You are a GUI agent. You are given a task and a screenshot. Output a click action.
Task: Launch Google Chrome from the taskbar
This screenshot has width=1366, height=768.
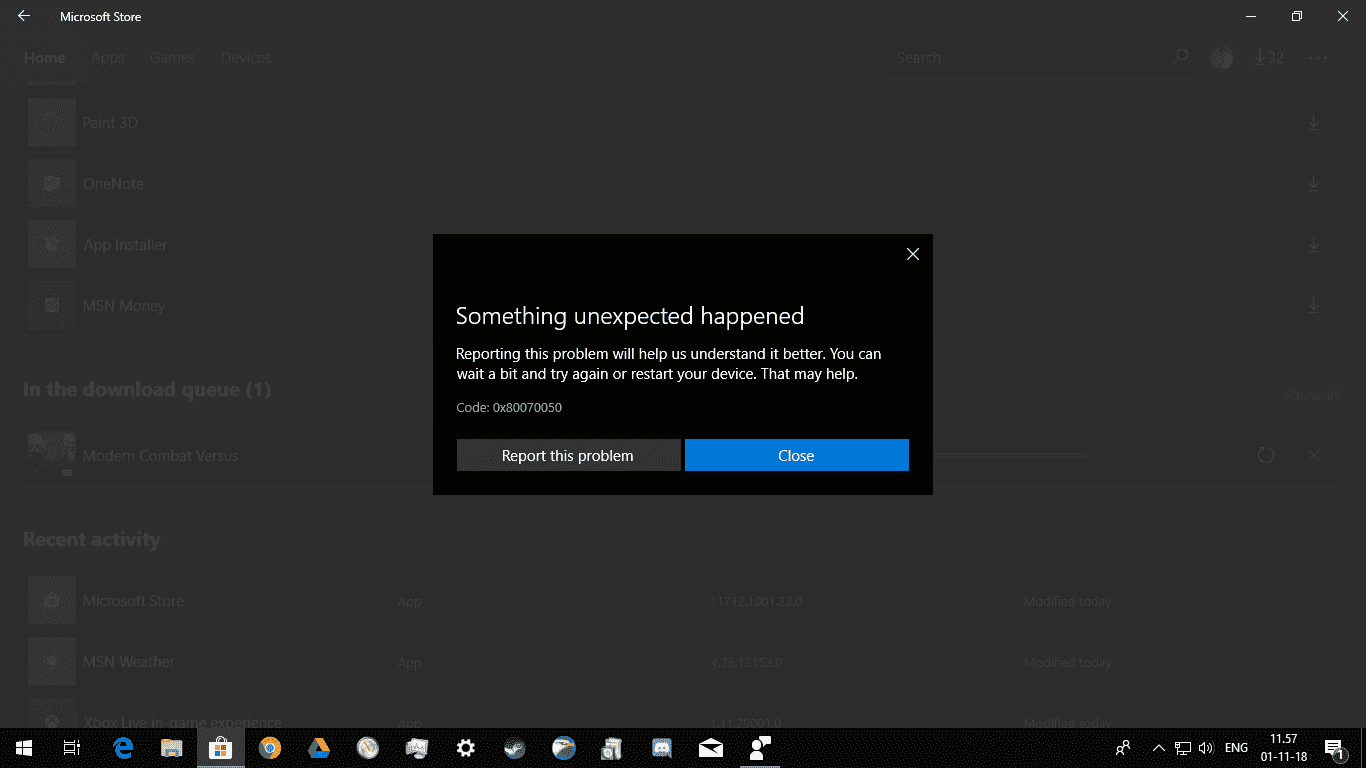pyautogui.click(x=270, y=748)
